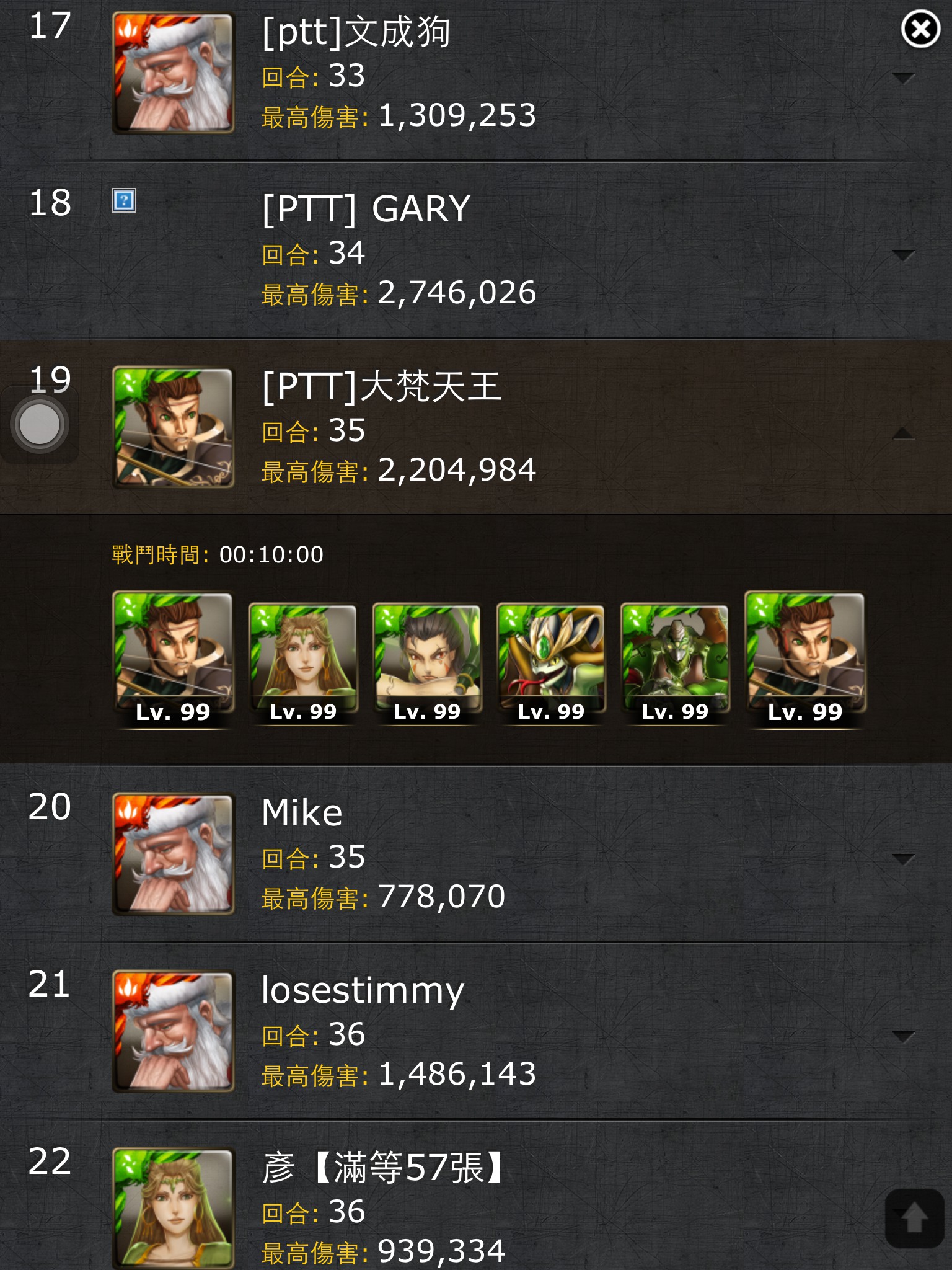Tap the missing-image placeholder for [PTT] GARY
This screenshot has height=1270, width=952.
click(124, 200)
